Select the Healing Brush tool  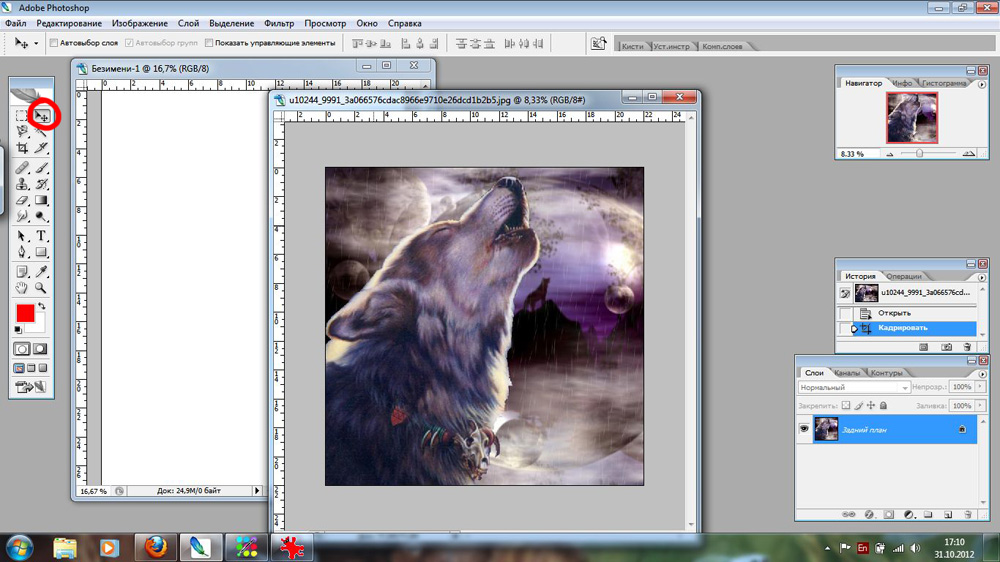point(22,168)
